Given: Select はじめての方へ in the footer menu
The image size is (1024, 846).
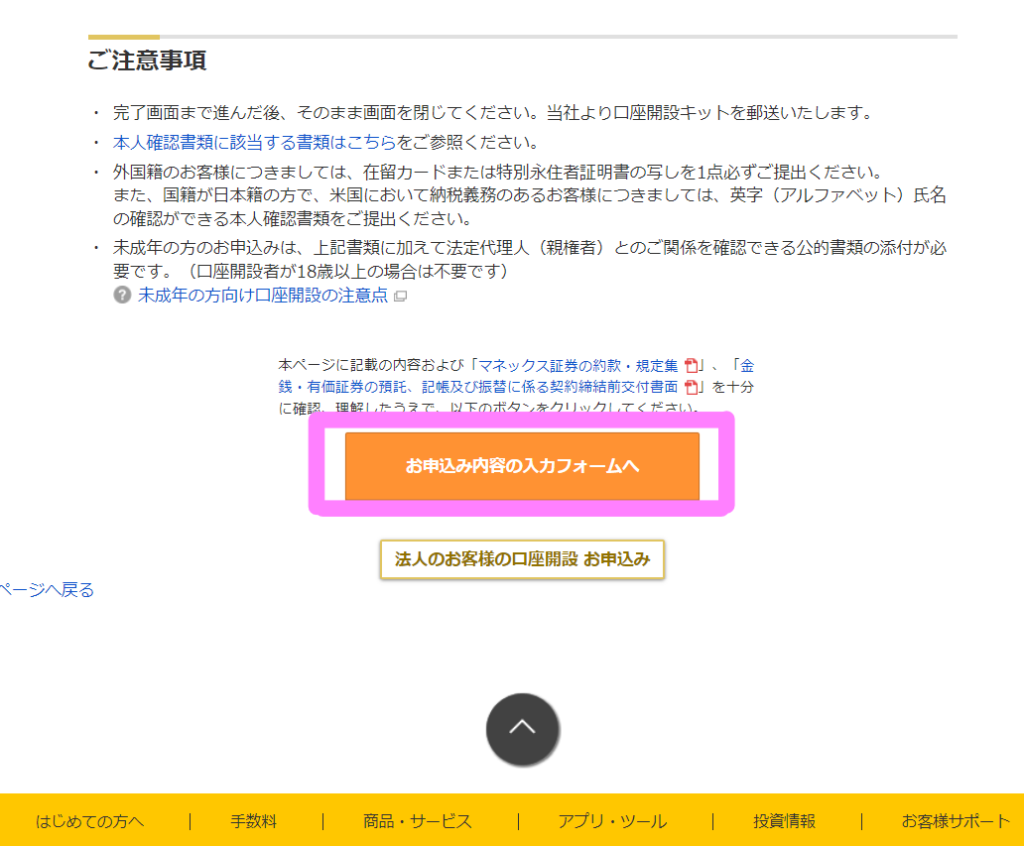Looking at the screenshot, I should click(x=89, y=821).
